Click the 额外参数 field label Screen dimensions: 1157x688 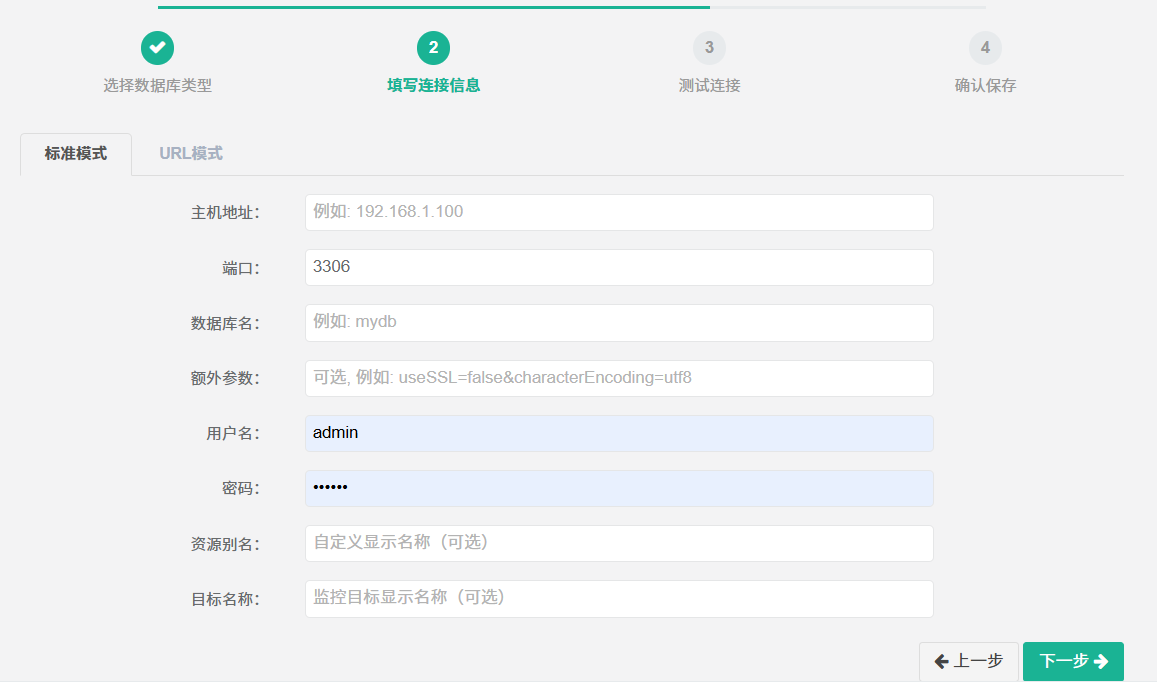(225, 378)
